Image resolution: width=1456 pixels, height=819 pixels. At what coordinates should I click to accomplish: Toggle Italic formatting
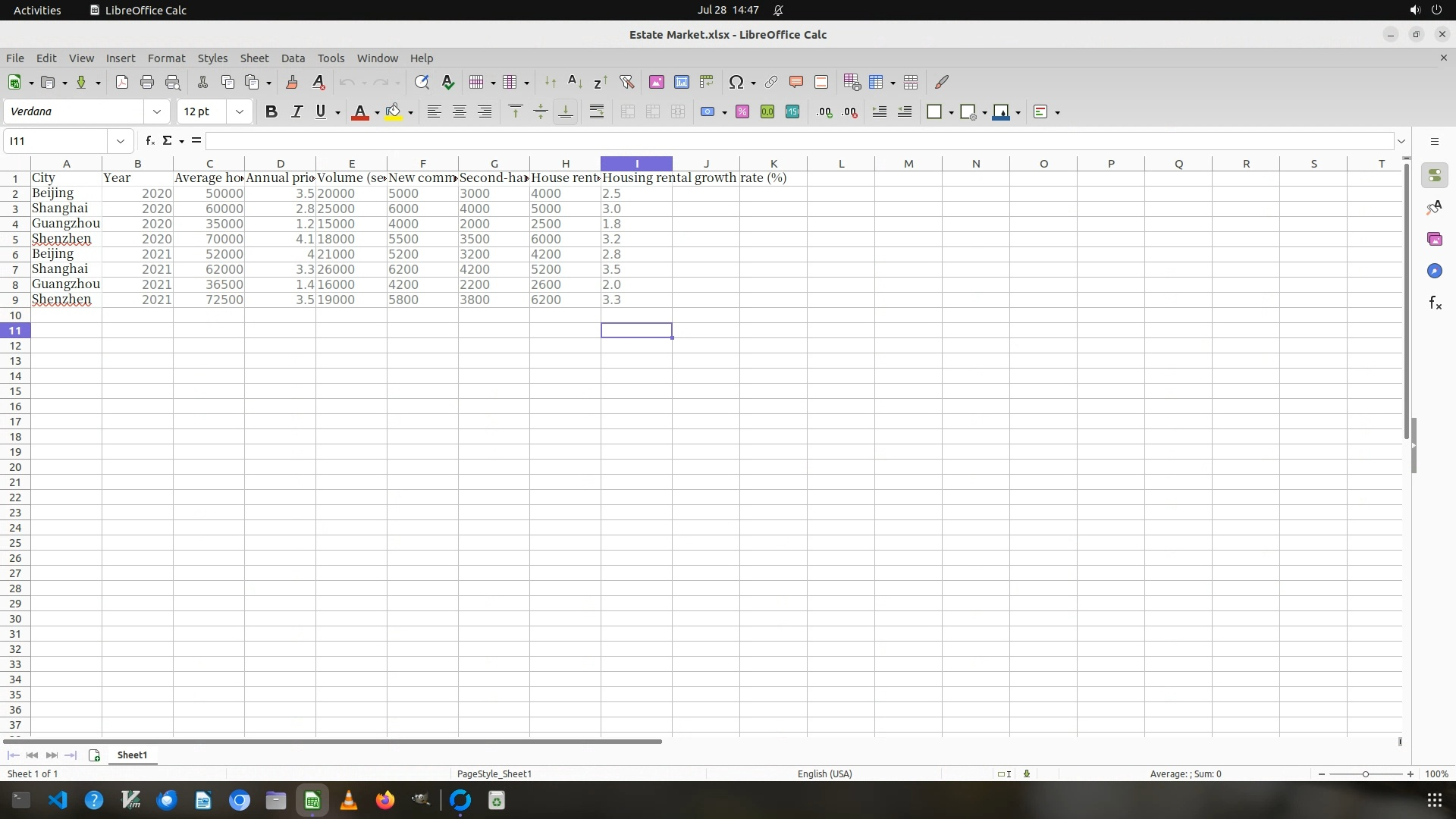point(297,112)
